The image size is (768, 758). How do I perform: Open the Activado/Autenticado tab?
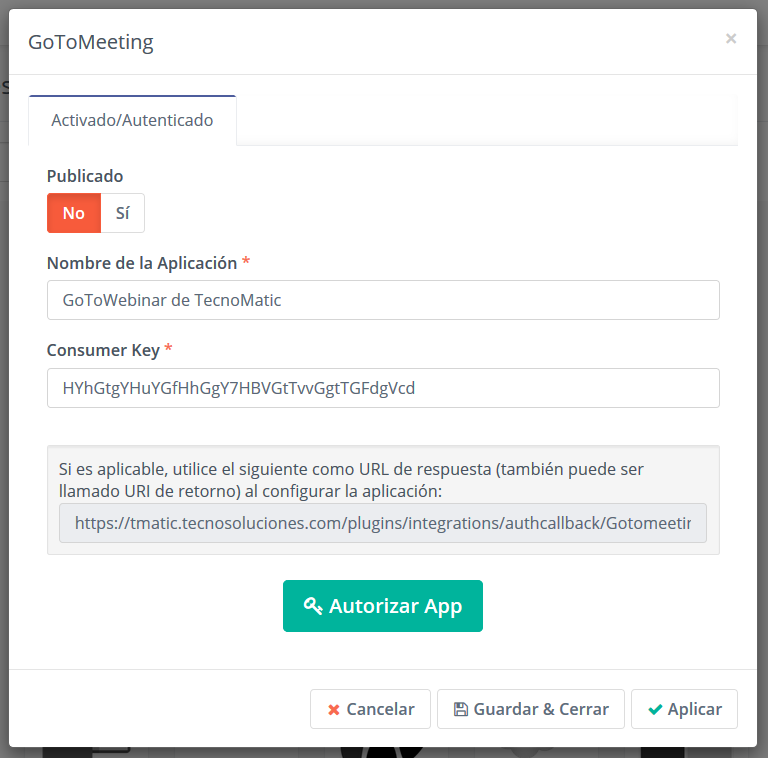pos(132,120)
